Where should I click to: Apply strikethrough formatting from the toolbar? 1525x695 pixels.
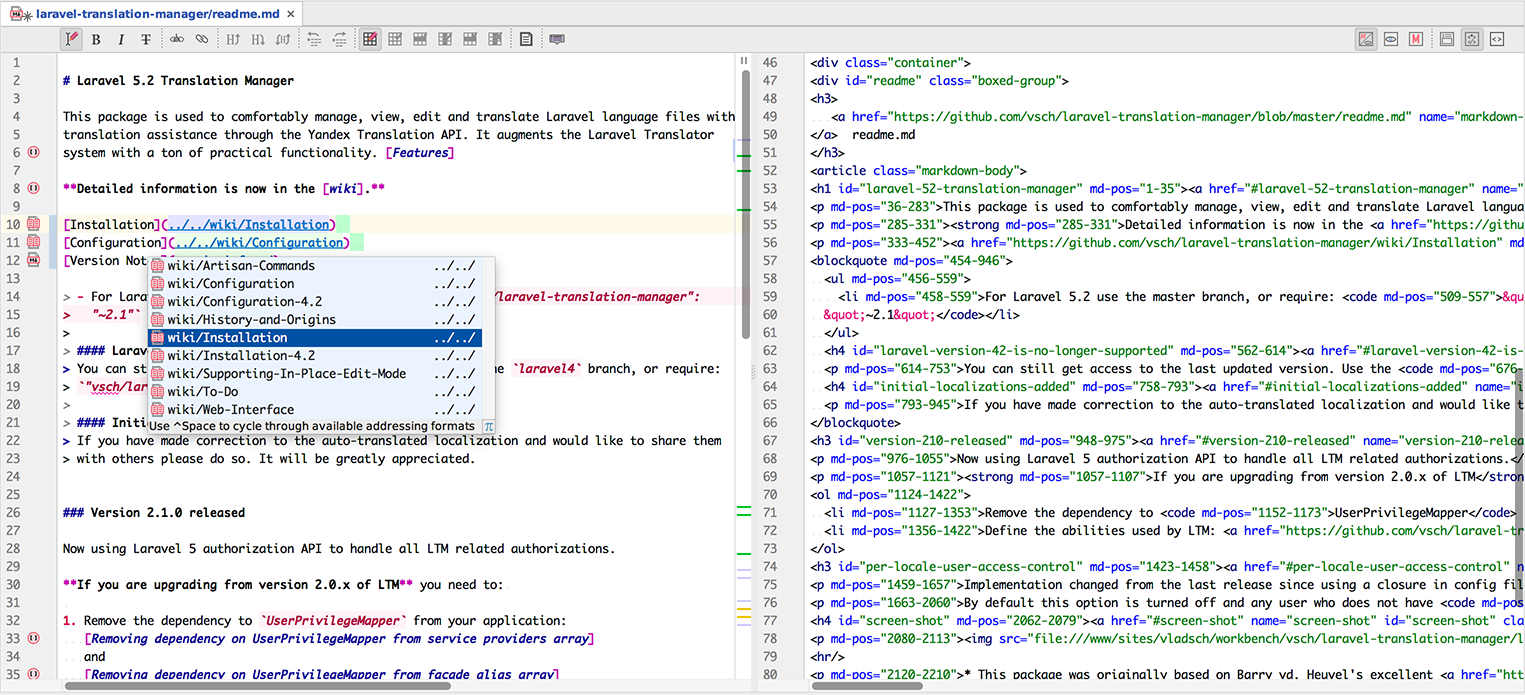click(x=146, y=39)
